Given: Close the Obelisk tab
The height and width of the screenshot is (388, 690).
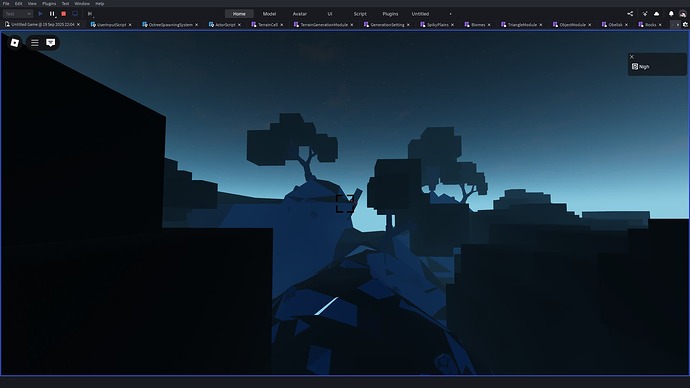Looking at the screenshot, I should pos(626,25).
